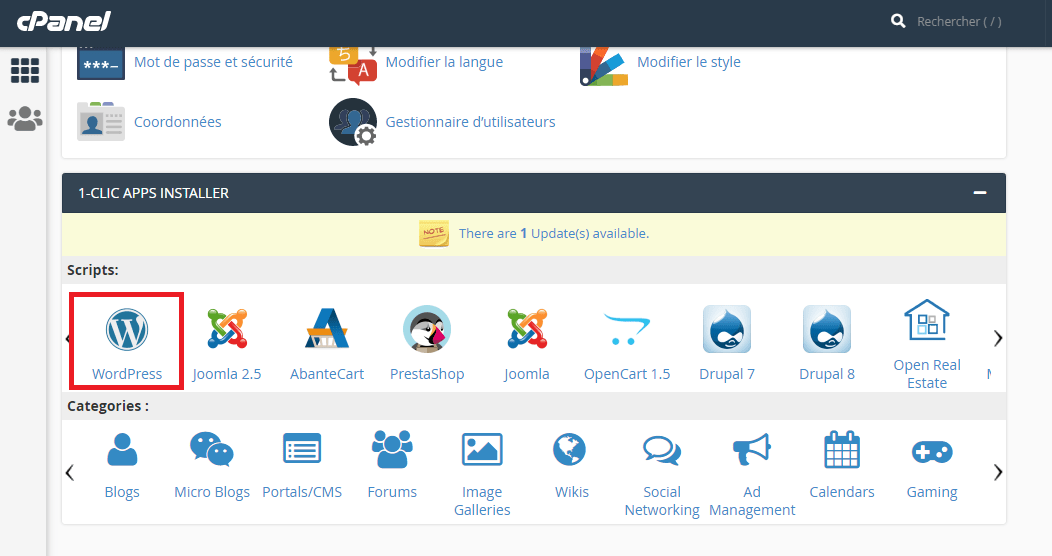Open the WordPress script installer
The height and width of the screenshot is (556, 1052).
click(x=127, y=330)
